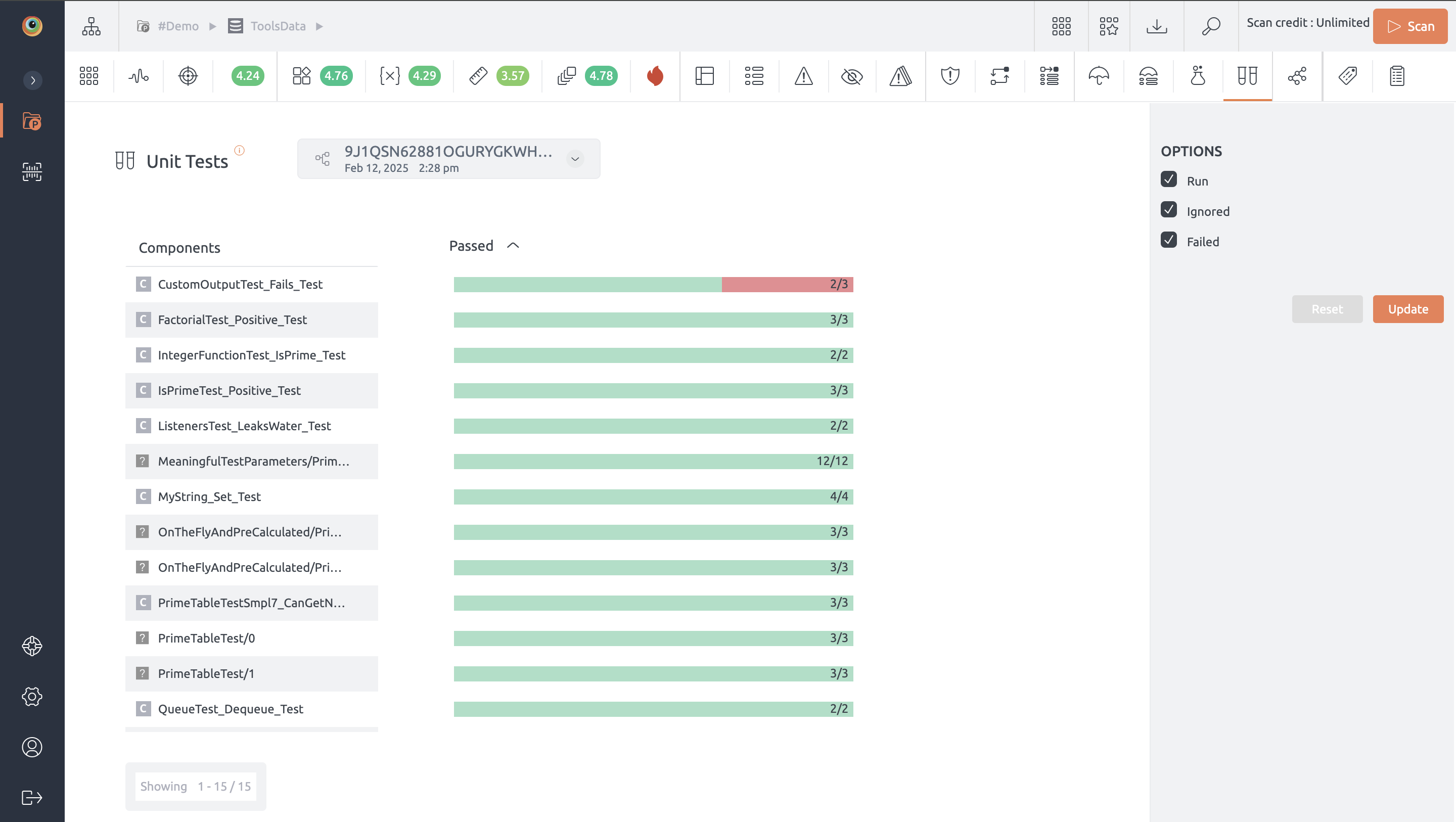The height and width of the screenshot is (822, 1456).
Task: Start a new Scan
Action: 1409,26
